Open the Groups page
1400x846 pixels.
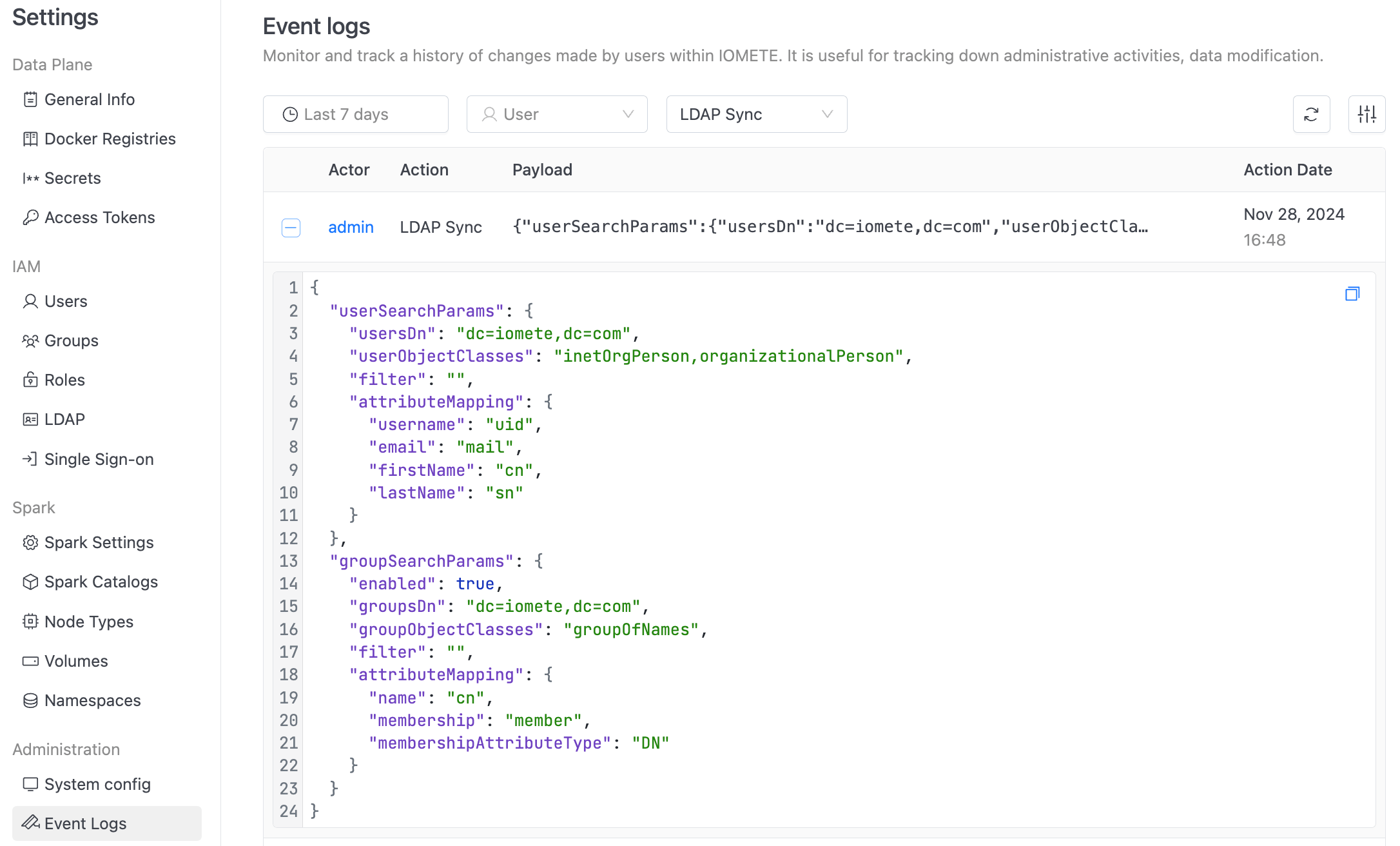[71, 340]
